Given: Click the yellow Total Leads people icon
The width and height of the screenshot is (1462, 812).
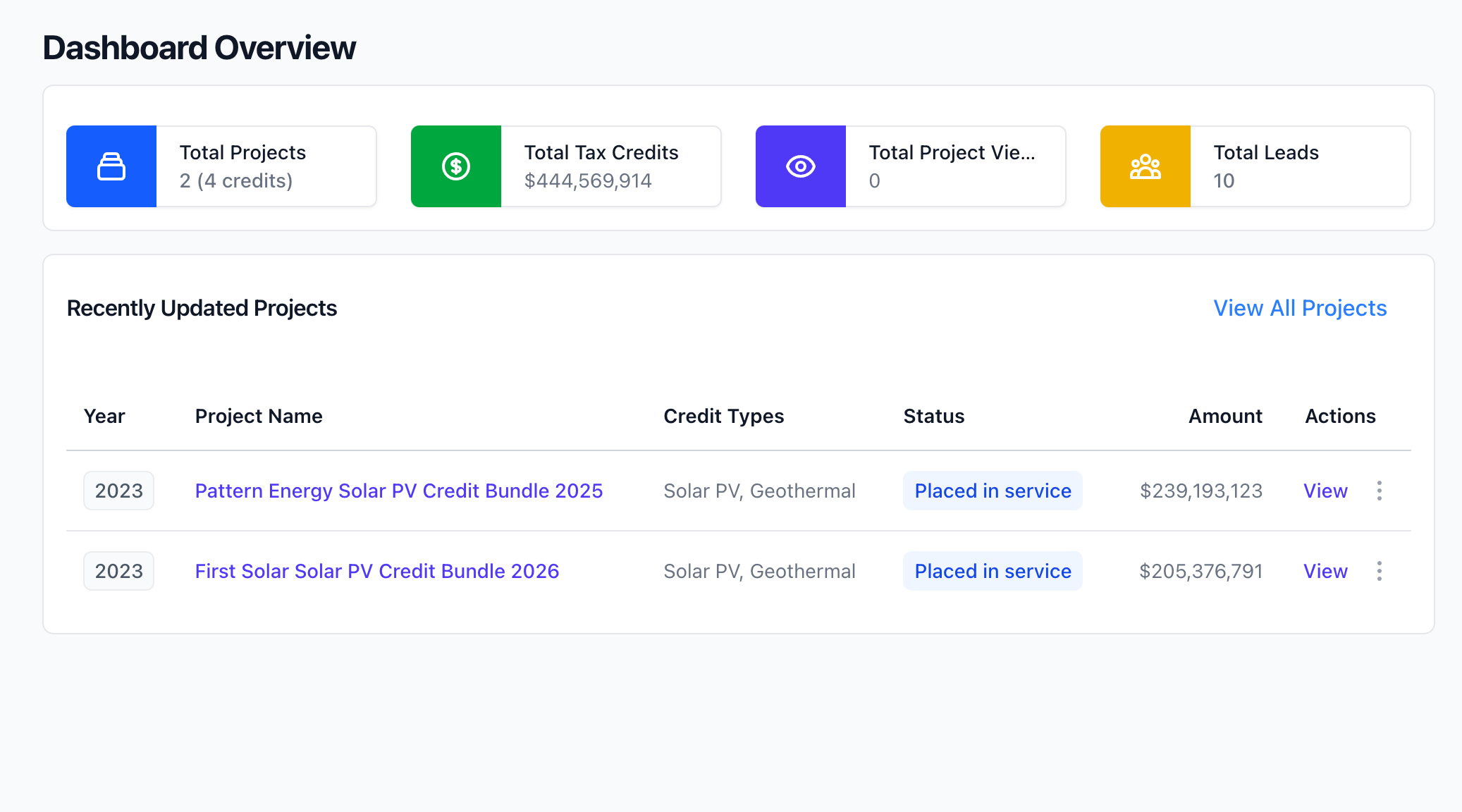Looking at the screenshot, I should tap(1145, 166).
